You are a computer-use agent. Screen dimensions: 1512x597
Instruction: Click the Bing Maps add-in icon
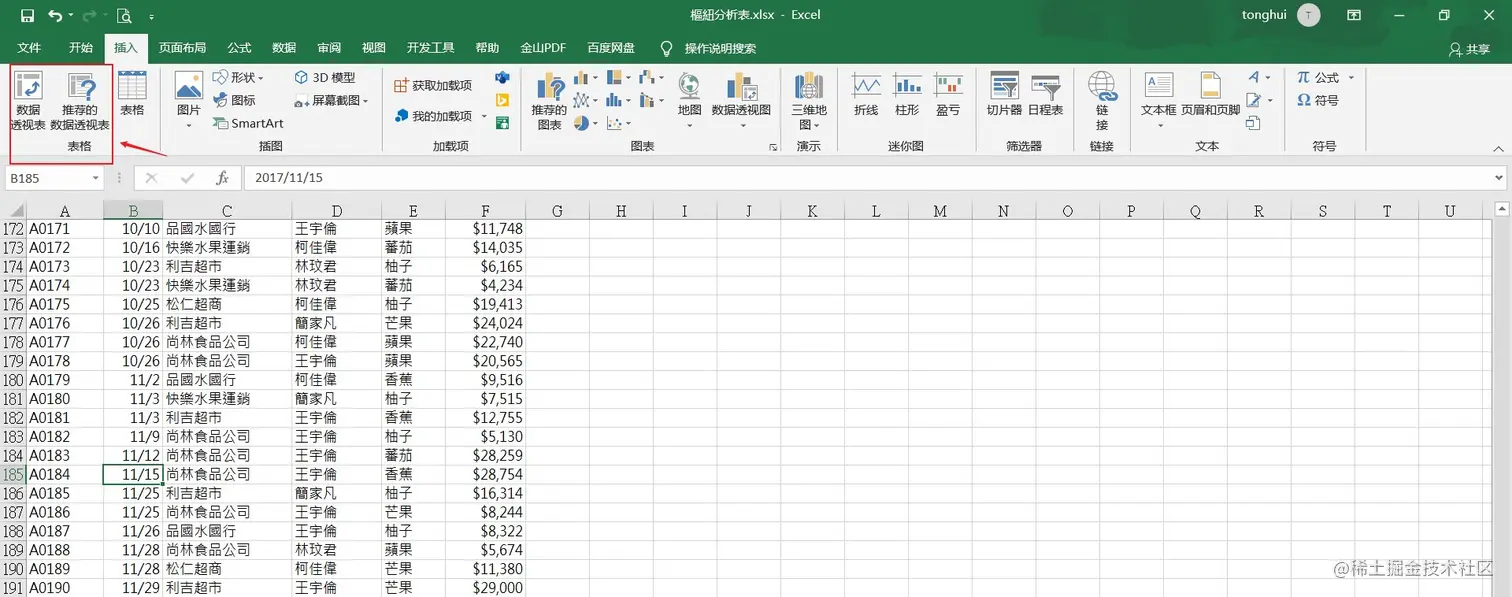coord(502,100)
